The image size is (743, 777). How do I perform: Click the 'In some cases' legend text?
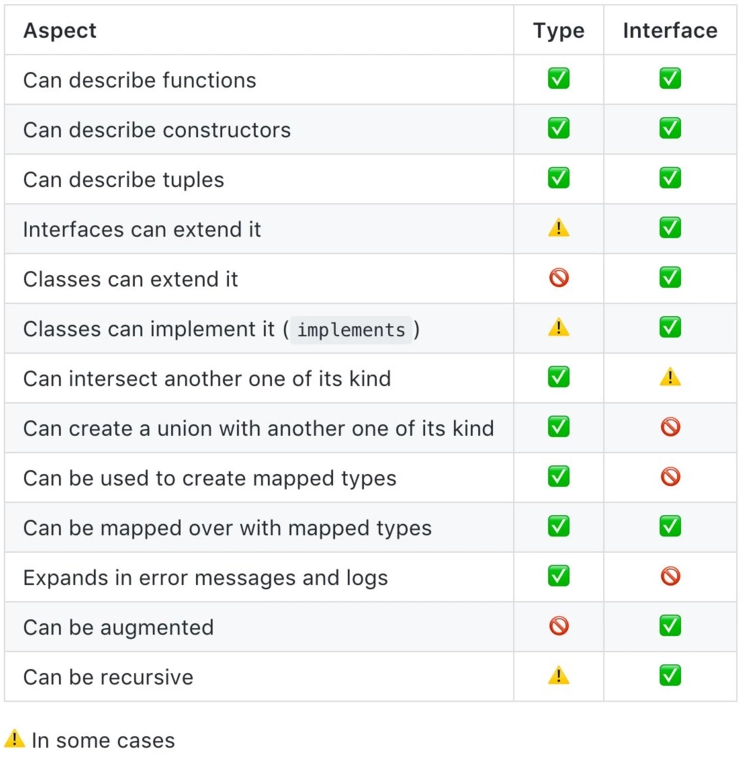[103, 741]
